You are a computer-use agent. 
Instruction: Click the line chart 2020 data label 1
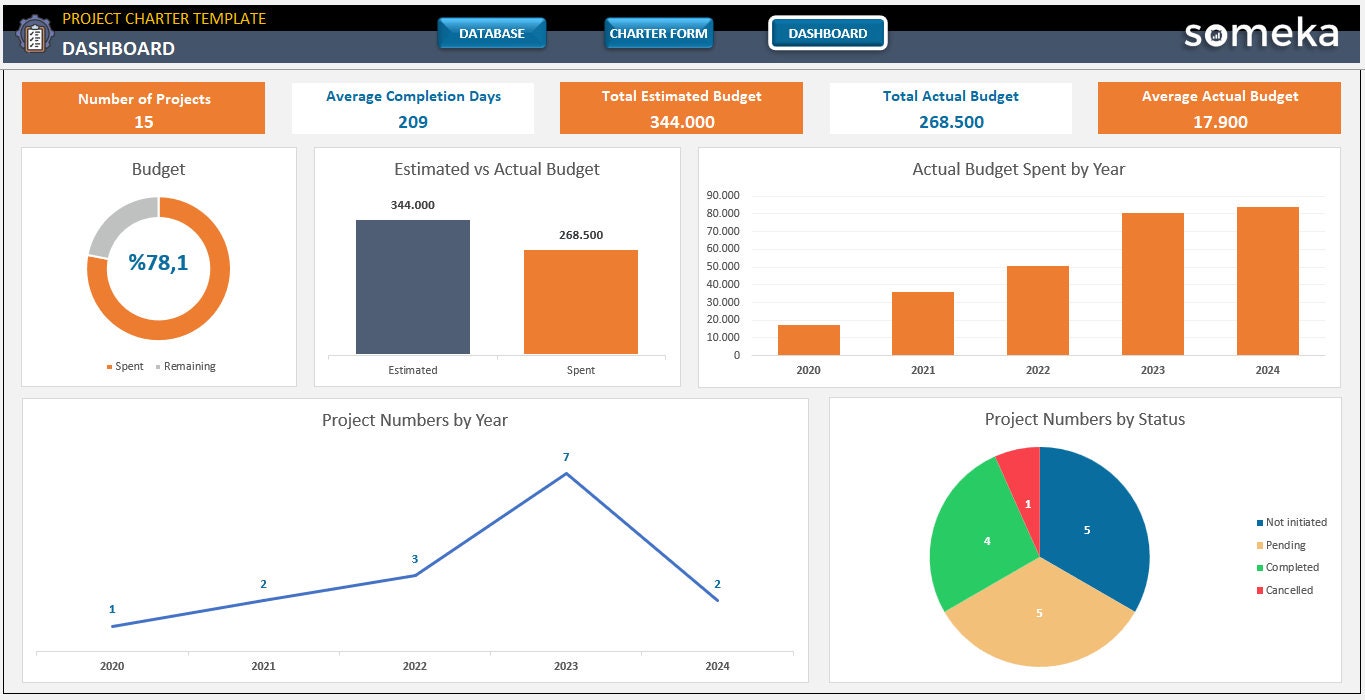tap(112, 610)
